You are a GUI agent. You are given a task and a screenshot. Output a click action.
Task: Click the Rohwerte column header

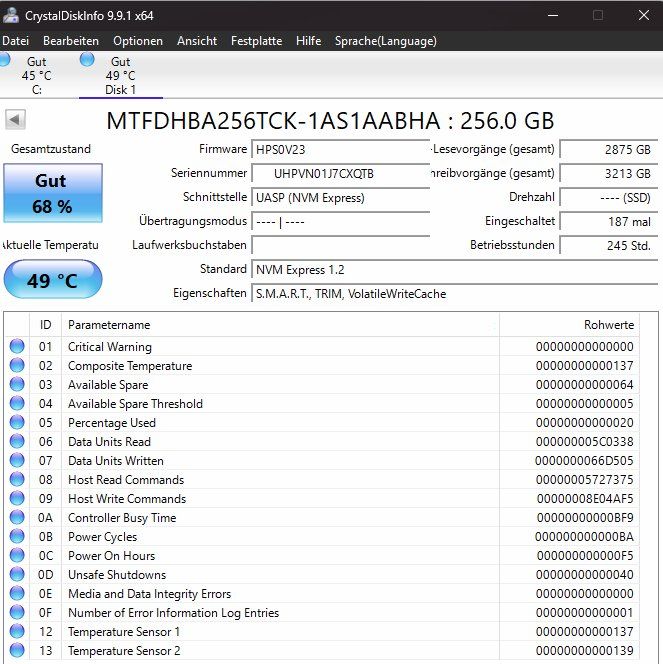click(x=569, y=325)
